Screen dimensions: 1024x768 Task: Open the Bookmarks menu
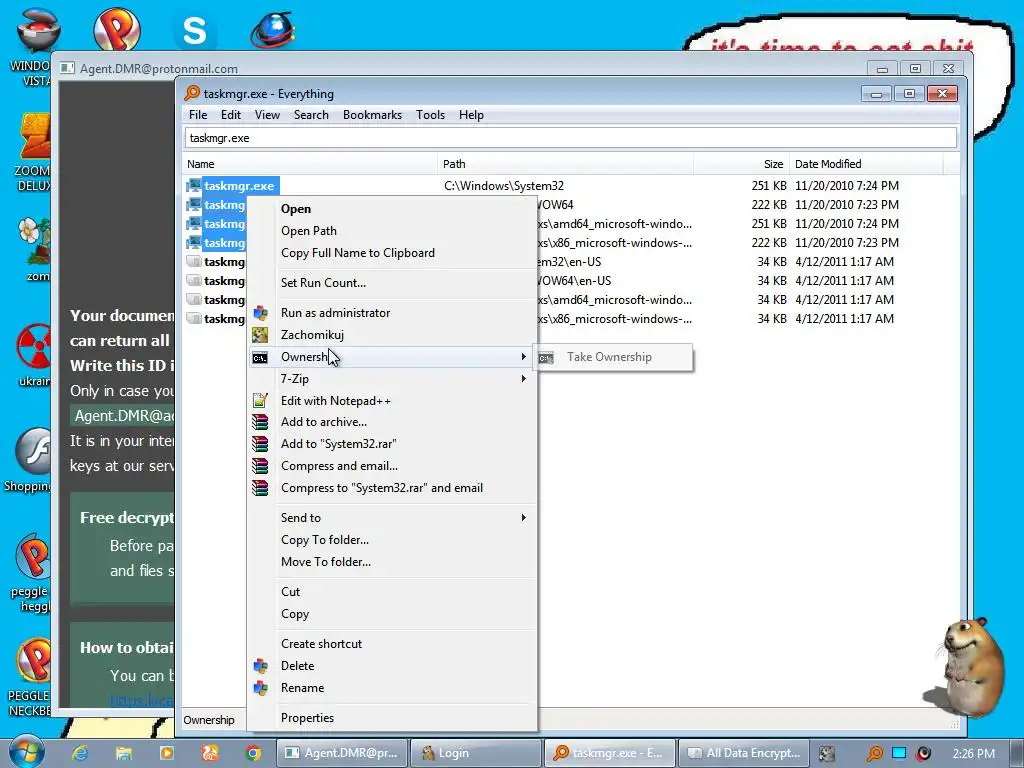tap(372, 115)
